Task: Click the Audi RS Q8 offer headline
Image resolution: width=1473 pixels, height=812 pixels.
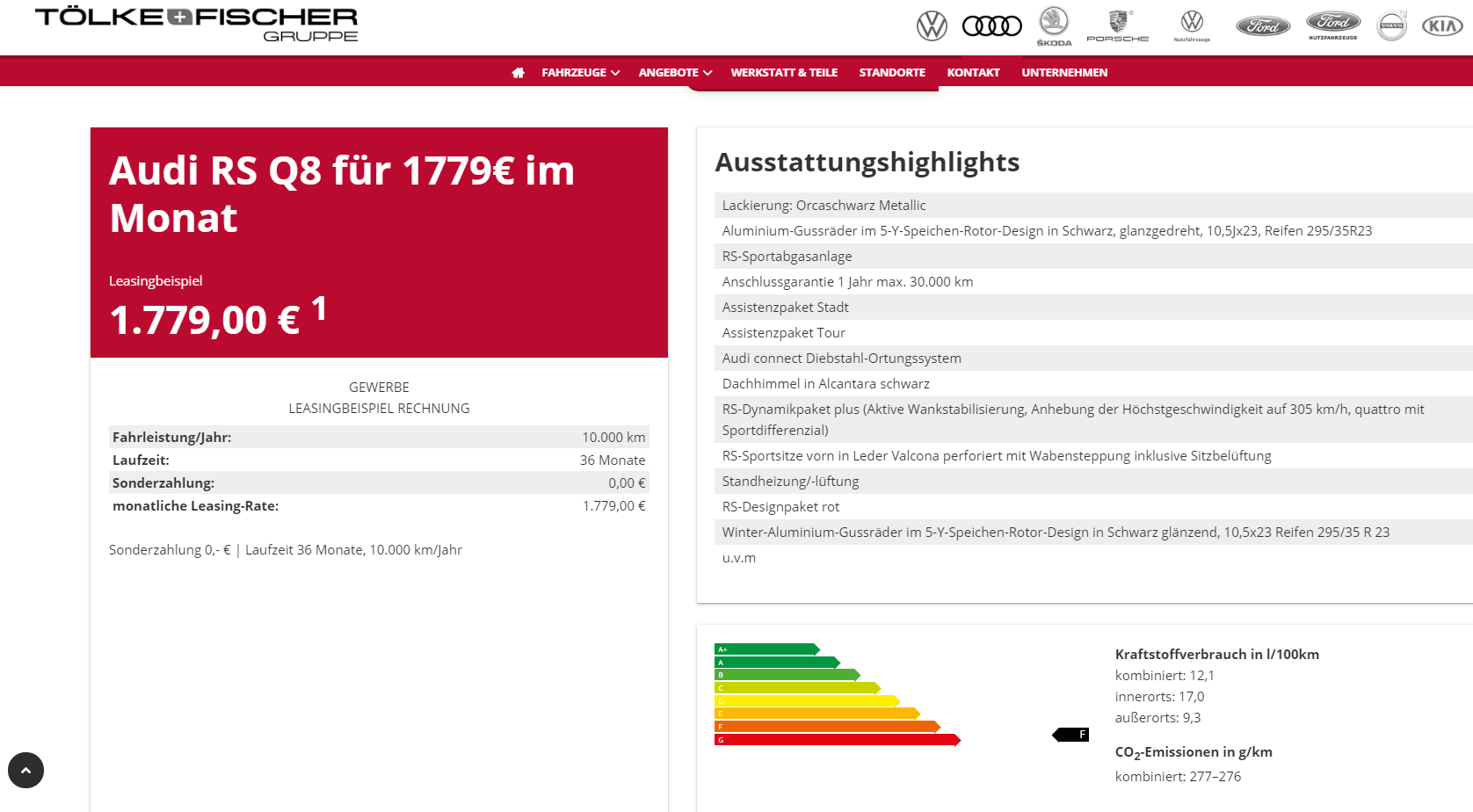Action: (342, 194)
